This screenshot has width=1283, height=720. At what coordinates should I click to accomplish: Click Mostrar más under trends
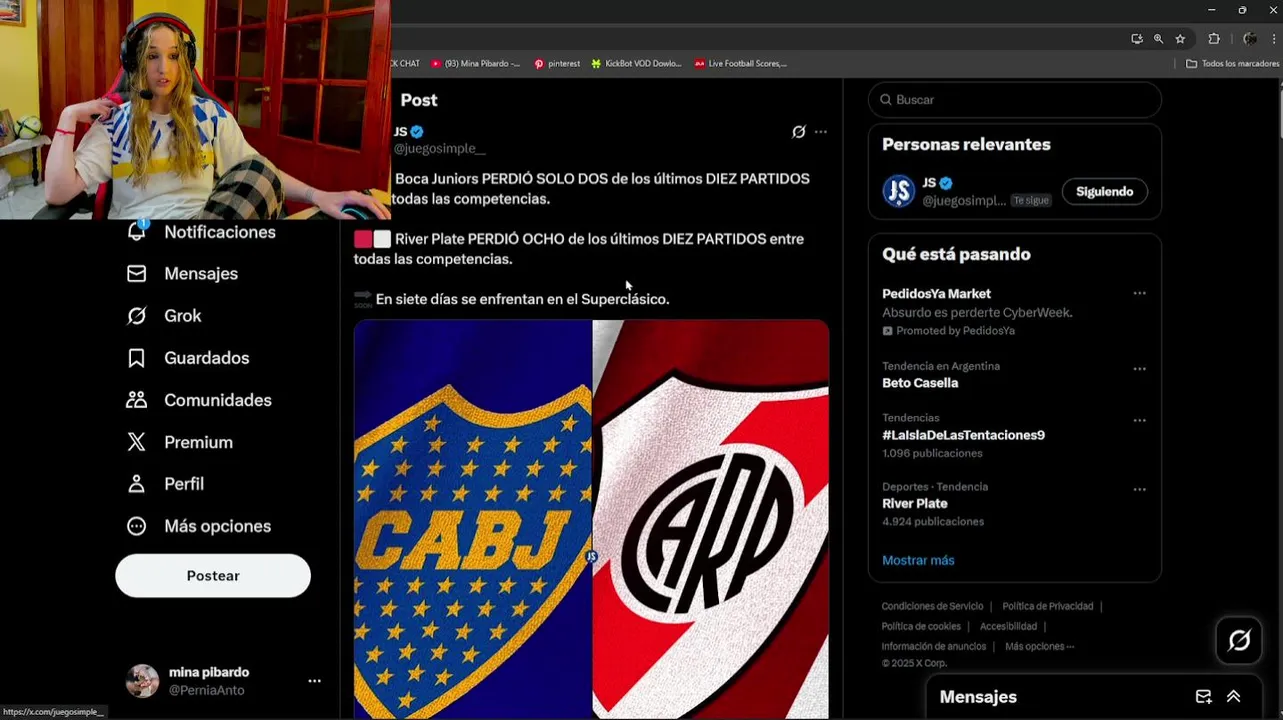tap(918, 561)
